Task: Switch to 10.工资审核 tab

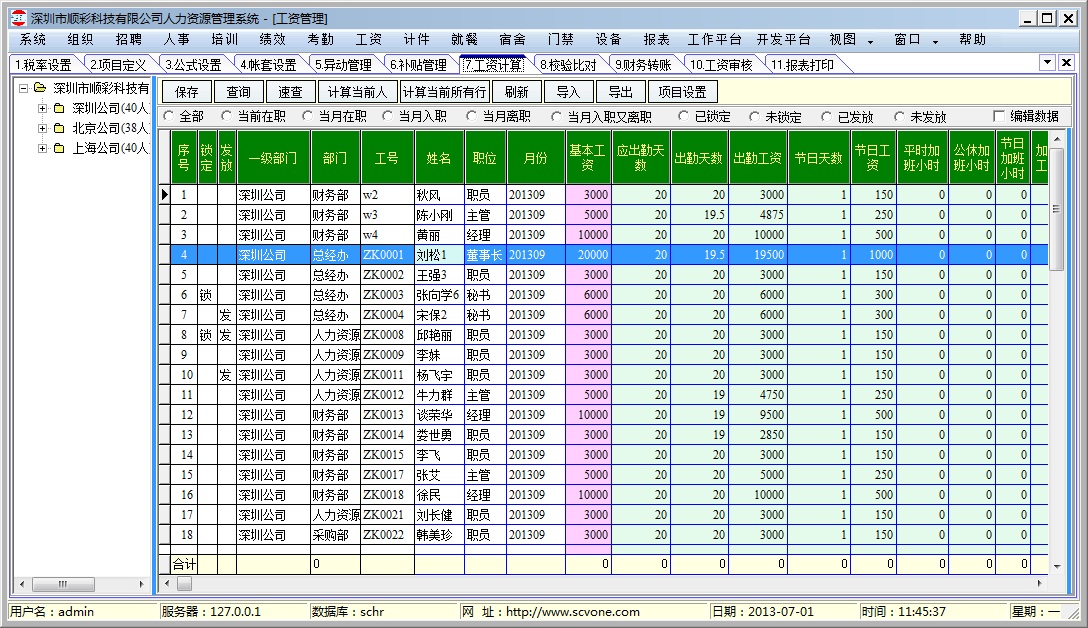Action: coord(721,65)
